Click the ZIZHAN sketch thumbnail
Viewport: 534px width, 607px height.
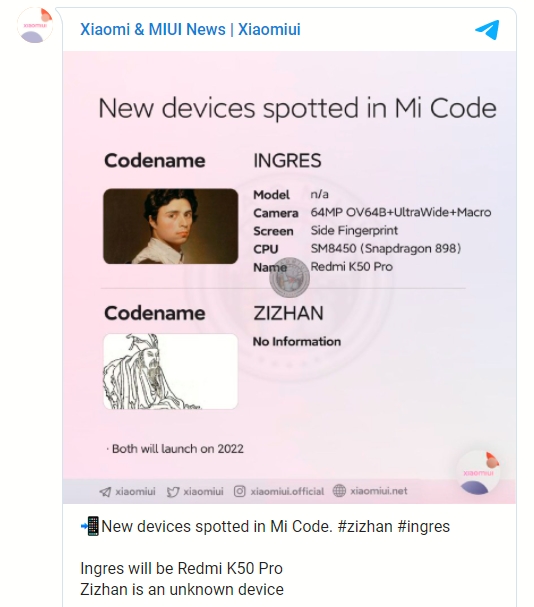click(171, 371)
